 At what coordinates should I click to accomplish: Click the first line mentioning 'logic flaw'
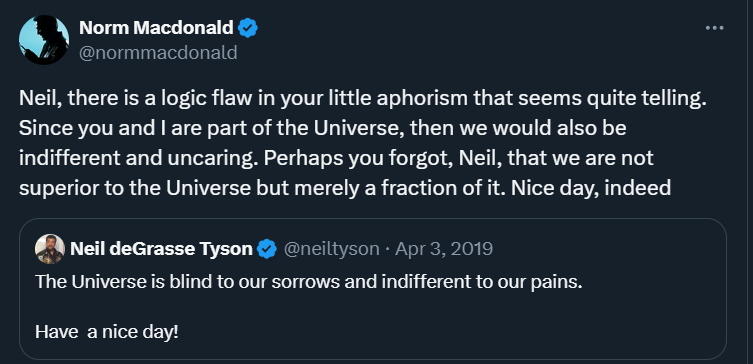(363, 98)
